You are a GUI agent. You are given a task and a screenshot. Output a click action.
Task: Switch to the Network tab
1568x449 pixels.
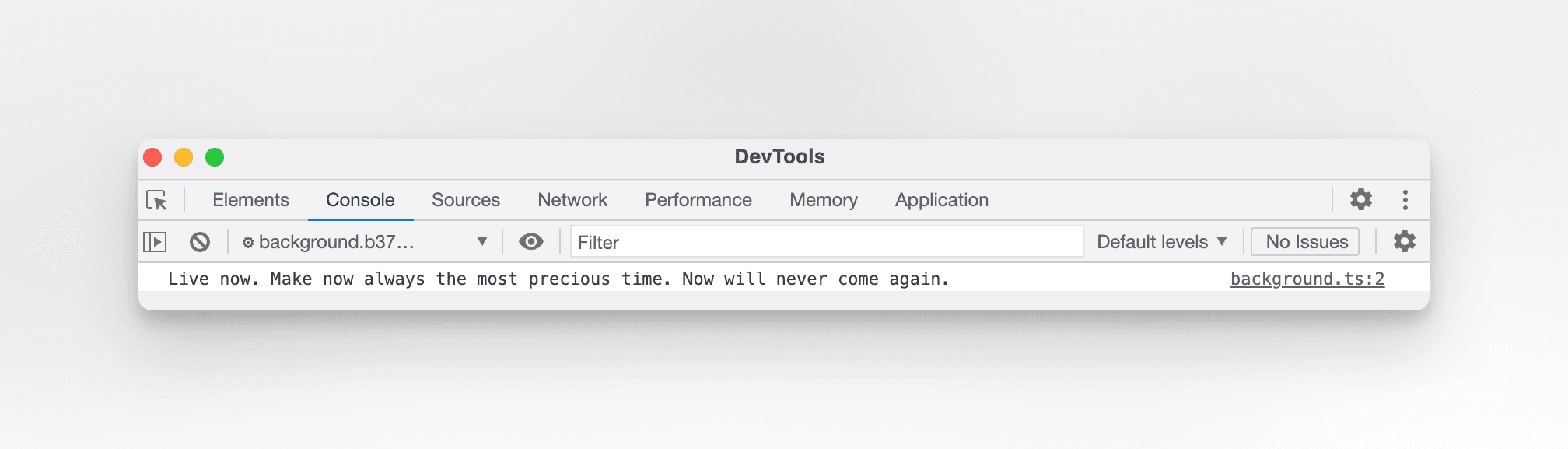[572, 200]
